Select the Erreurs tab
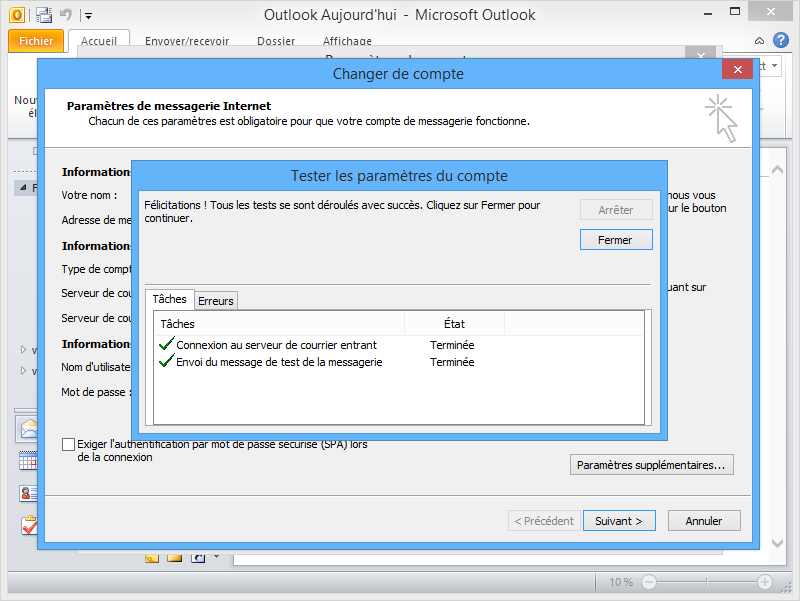The height and width of the screenshot is (601, 800). 216,301
